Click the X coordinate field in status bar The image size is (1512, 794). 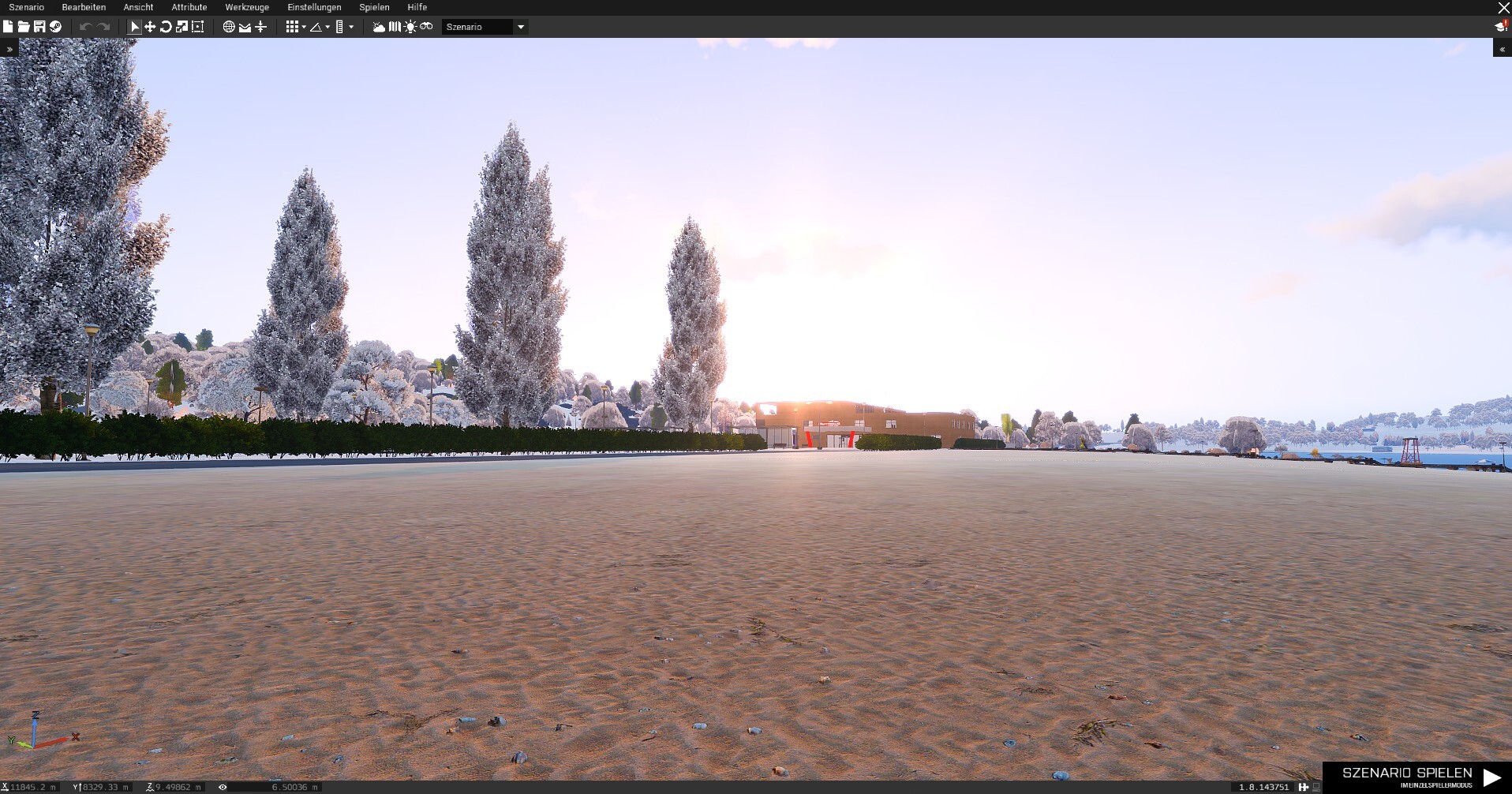[x=33, y=787]
